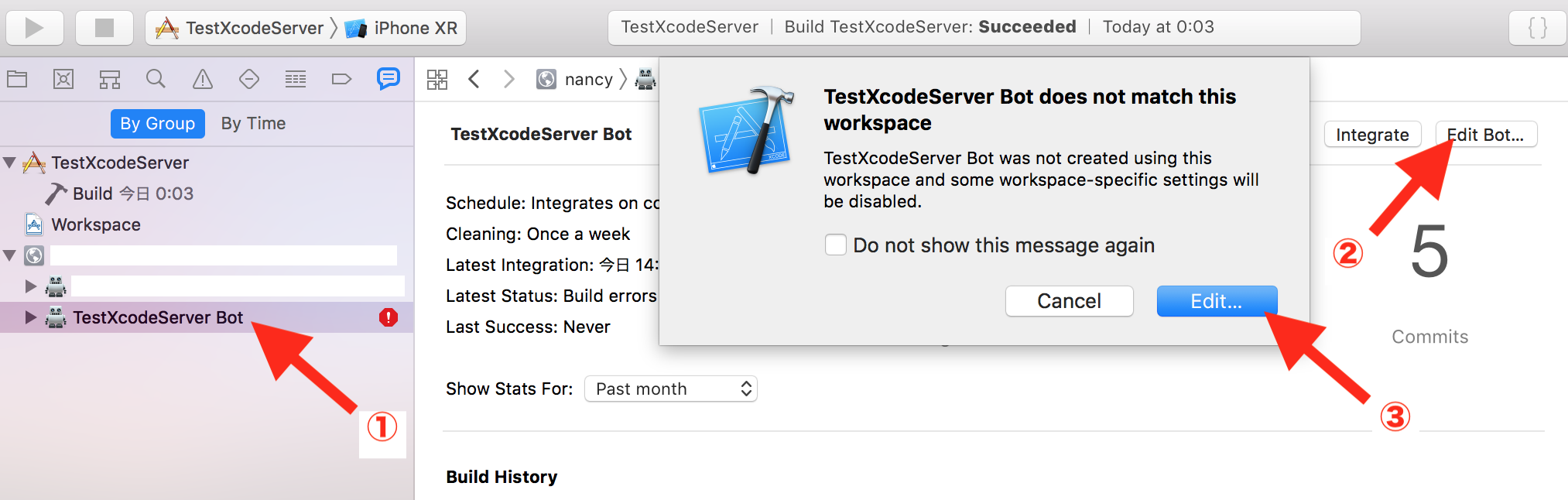This screenshot has width=1568, height=500.
Task: Open the Show Stats For Past month dropdown
Action: point(671,389)
